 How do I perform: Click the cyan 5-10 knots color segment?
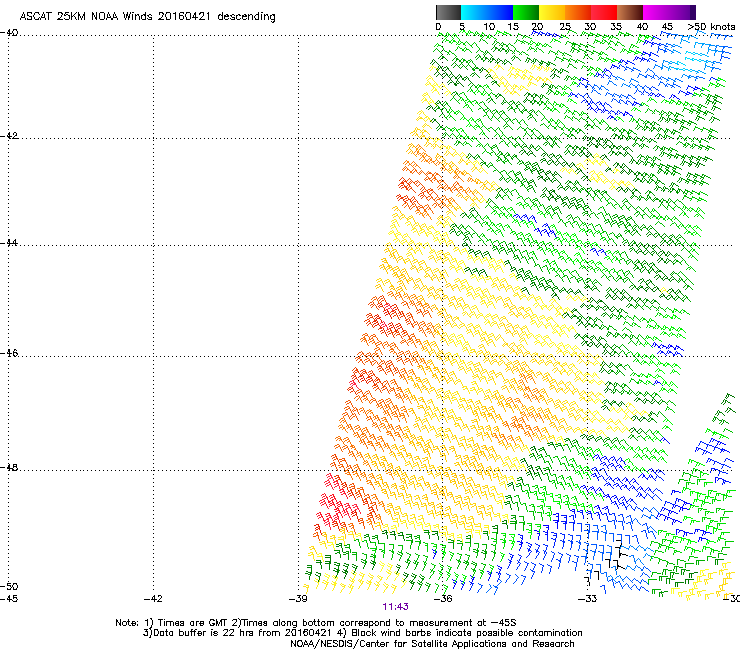pyautogui.click(x=474, y=12)
